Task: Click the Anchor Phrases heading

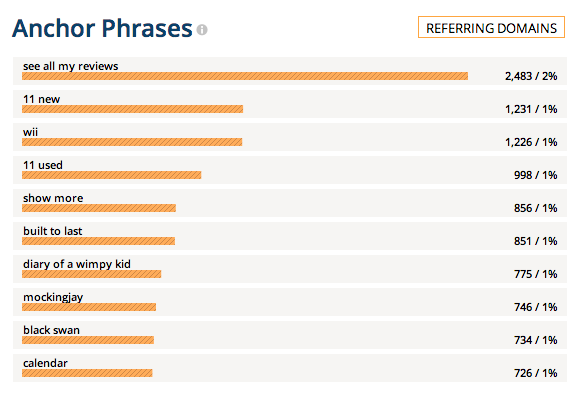Action: [x=102, y=28]
